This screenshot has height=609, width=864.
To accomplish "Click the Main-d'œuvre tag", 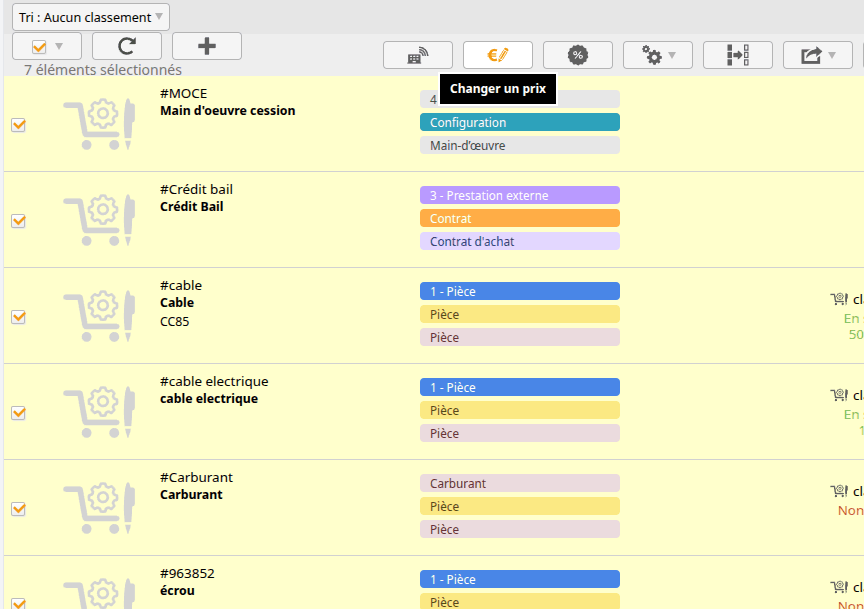I will (x=520, y=145).
